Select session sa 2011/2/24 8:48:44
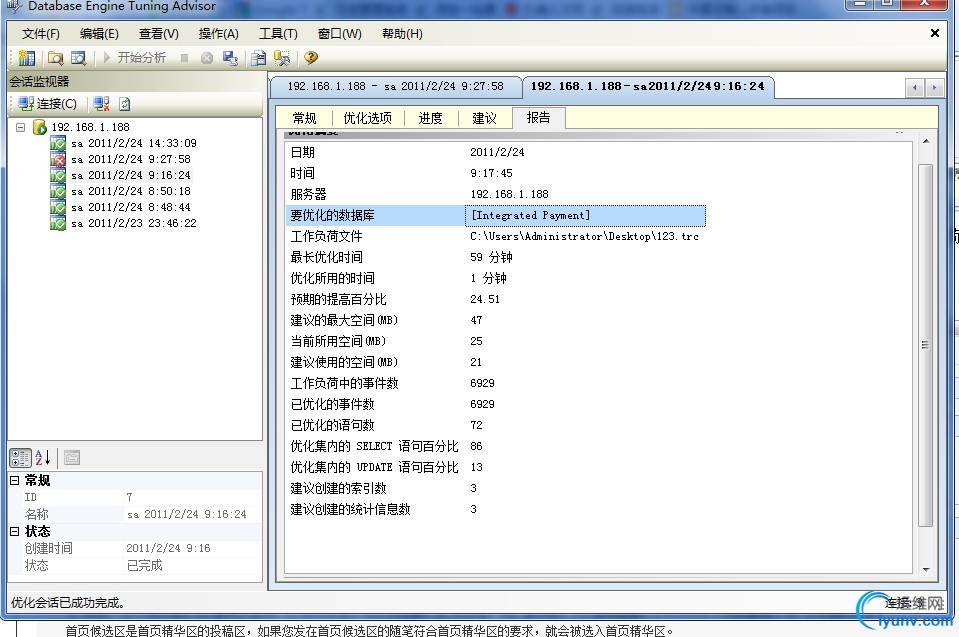The image size is (959, 637). point(130,207)
